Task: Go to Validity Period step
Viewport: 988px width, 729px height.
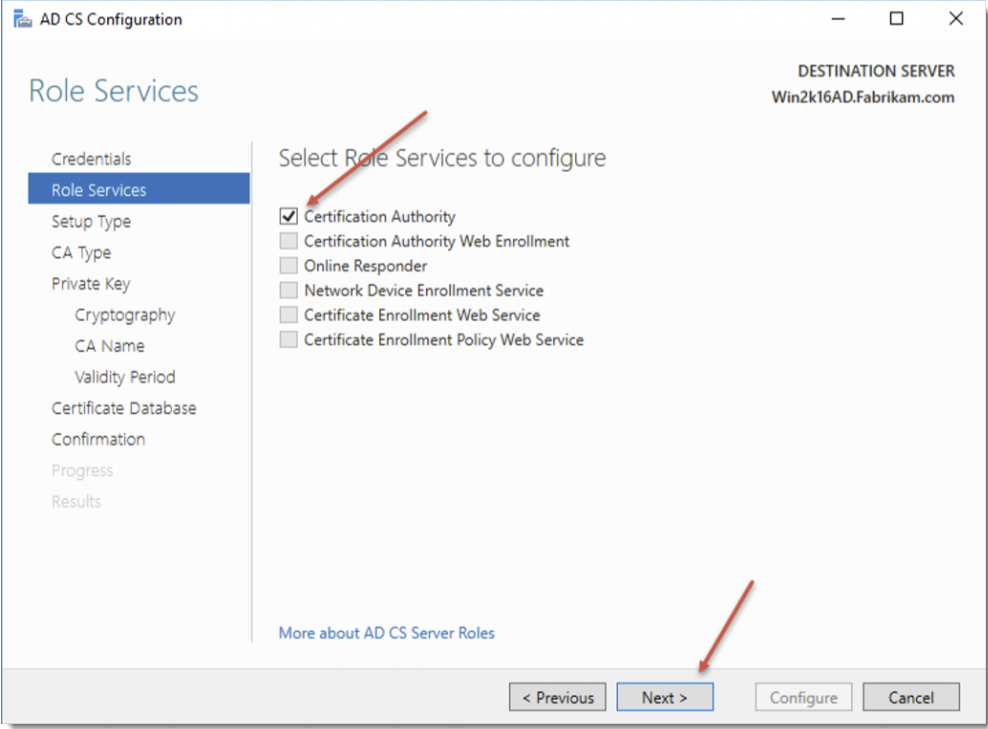Action: (125, 377)
